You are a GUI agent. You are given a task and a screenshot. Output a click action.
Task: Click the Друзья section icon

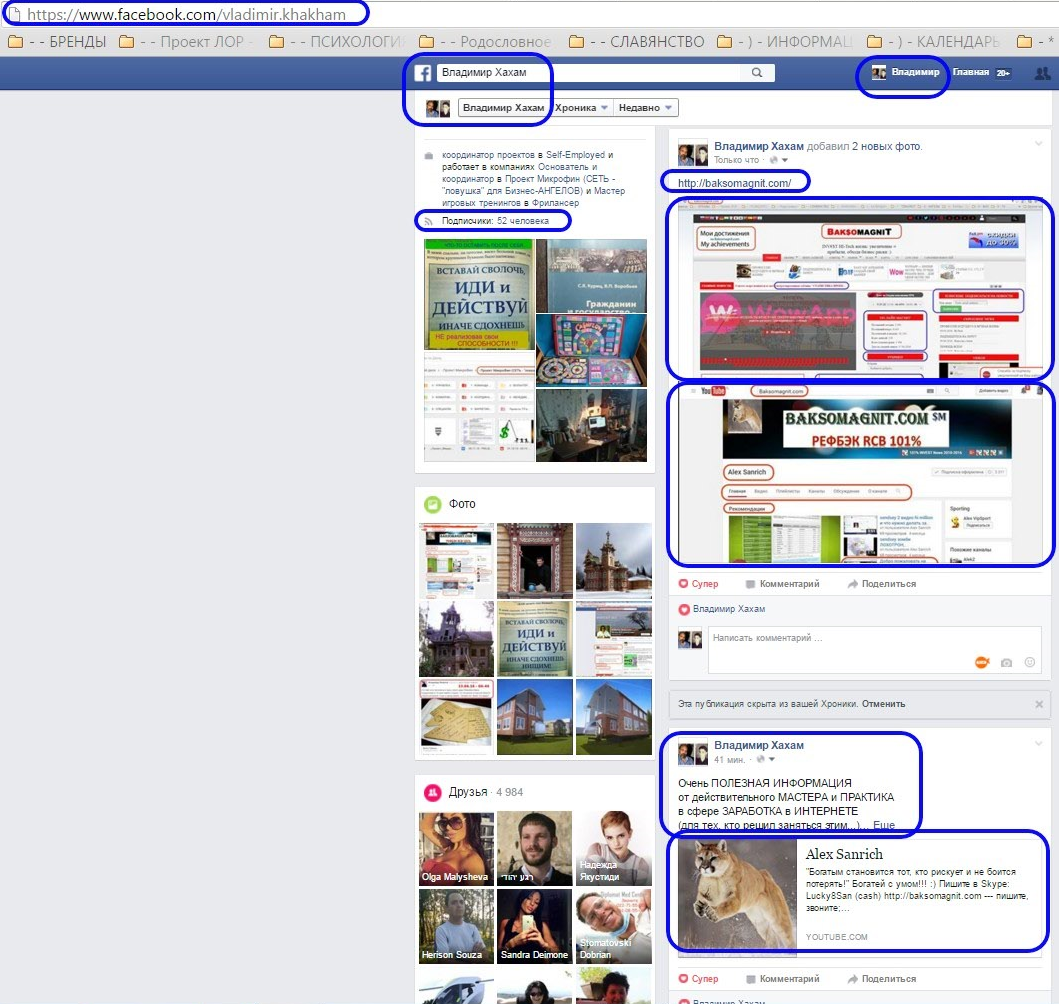point(432,792)
